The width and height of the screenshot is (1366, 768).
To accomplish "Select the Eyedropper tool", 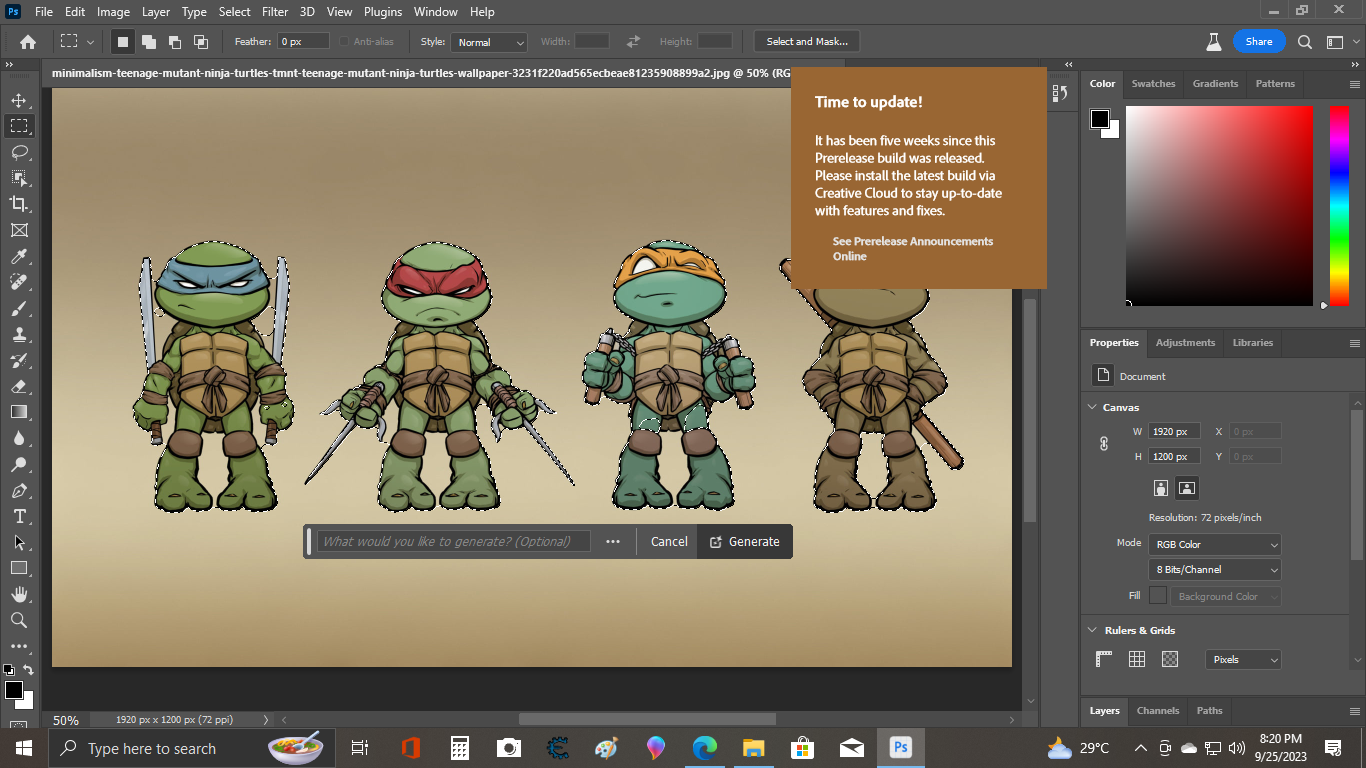I will pyautogui.click(x=19, y=256).
